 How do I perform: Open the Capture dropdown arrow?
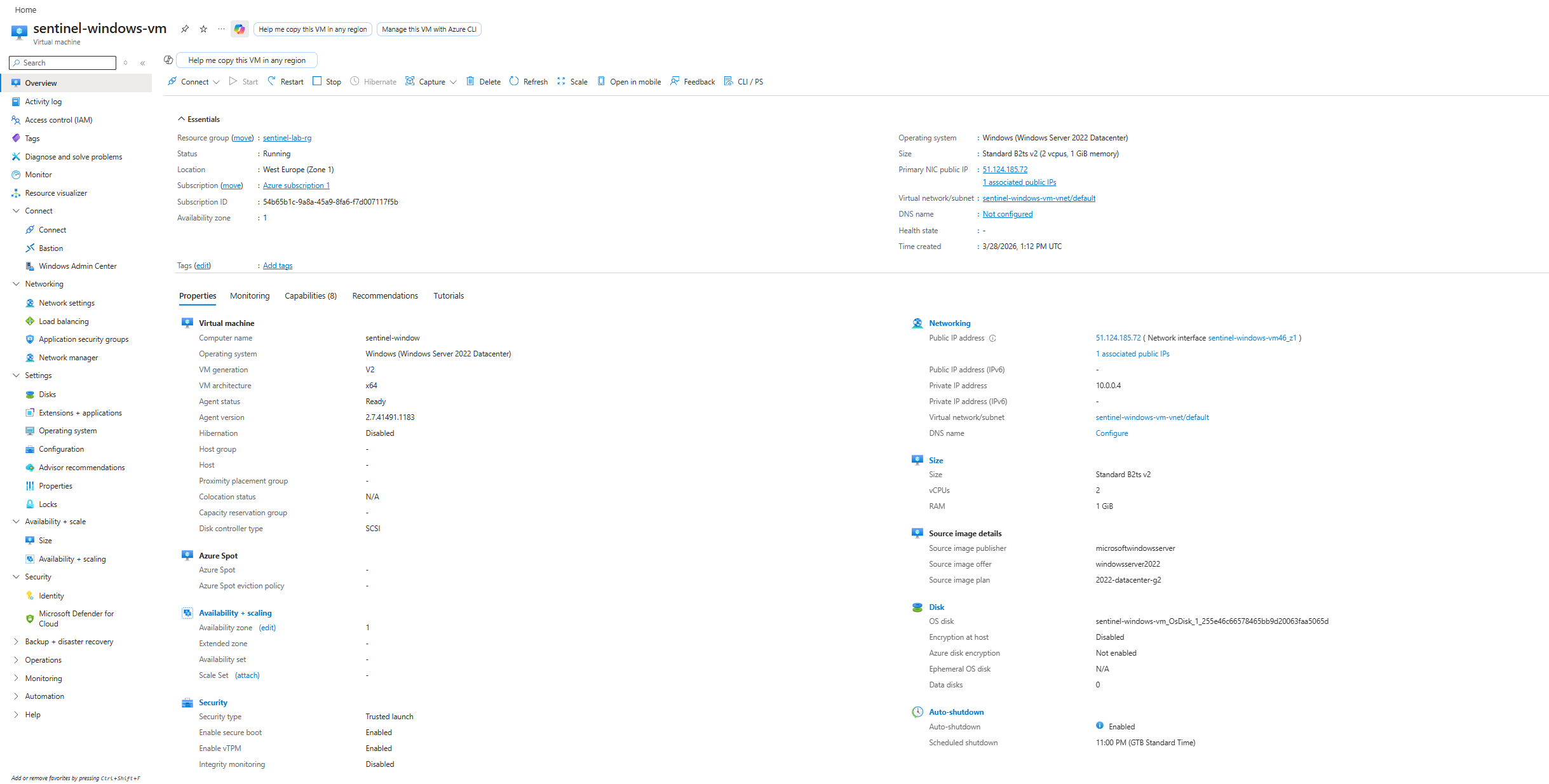coord(453,82)
